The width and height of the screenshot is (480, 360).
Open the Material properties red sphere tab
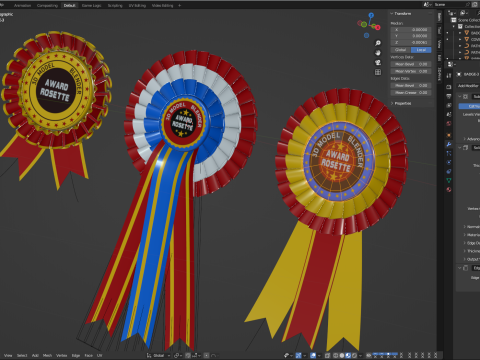449,189
